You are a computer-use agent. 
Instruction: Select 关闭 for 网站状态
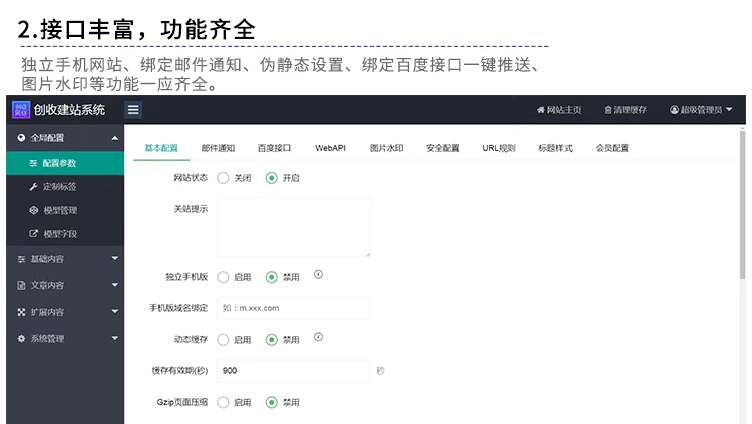(x=223, y=178)
